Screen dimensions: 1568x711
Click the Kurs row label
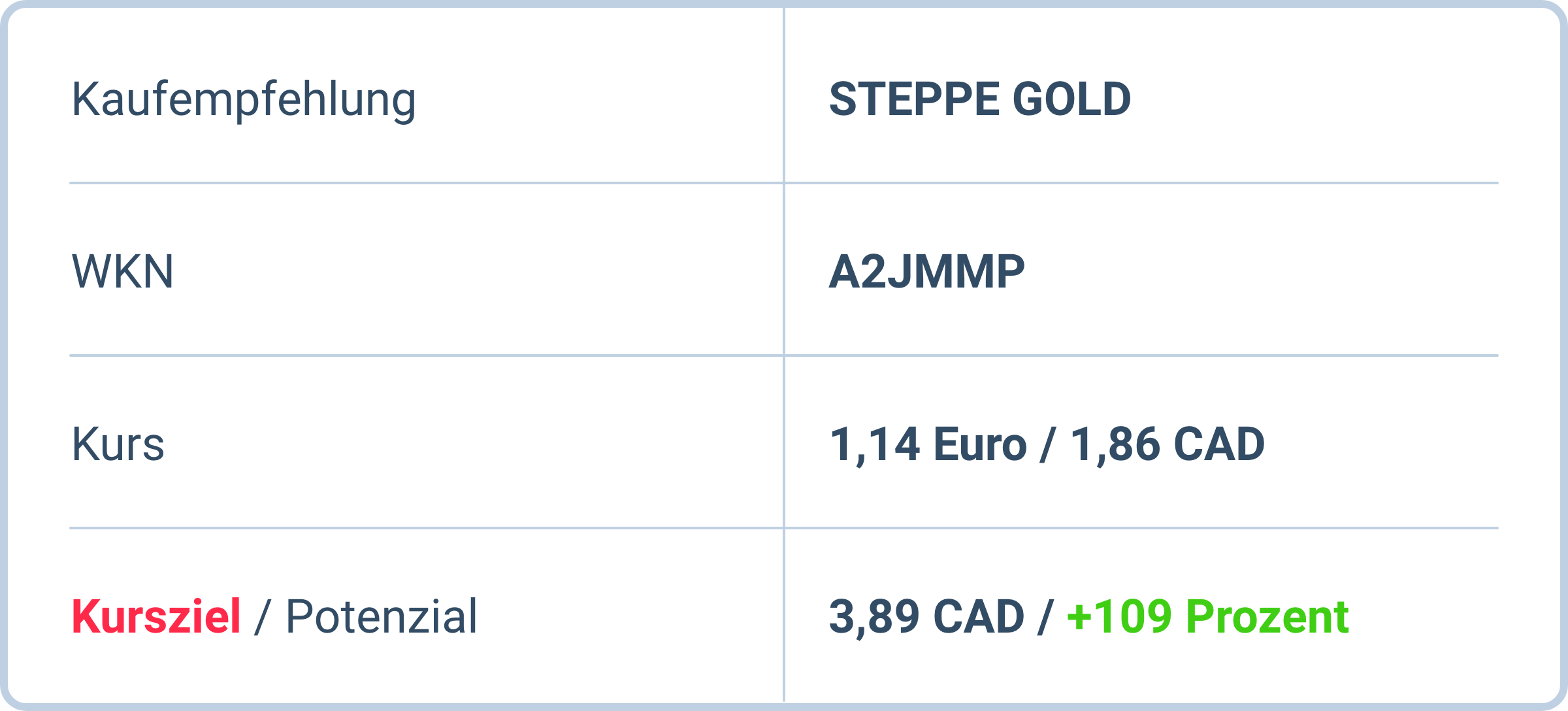tap(118, 444)
